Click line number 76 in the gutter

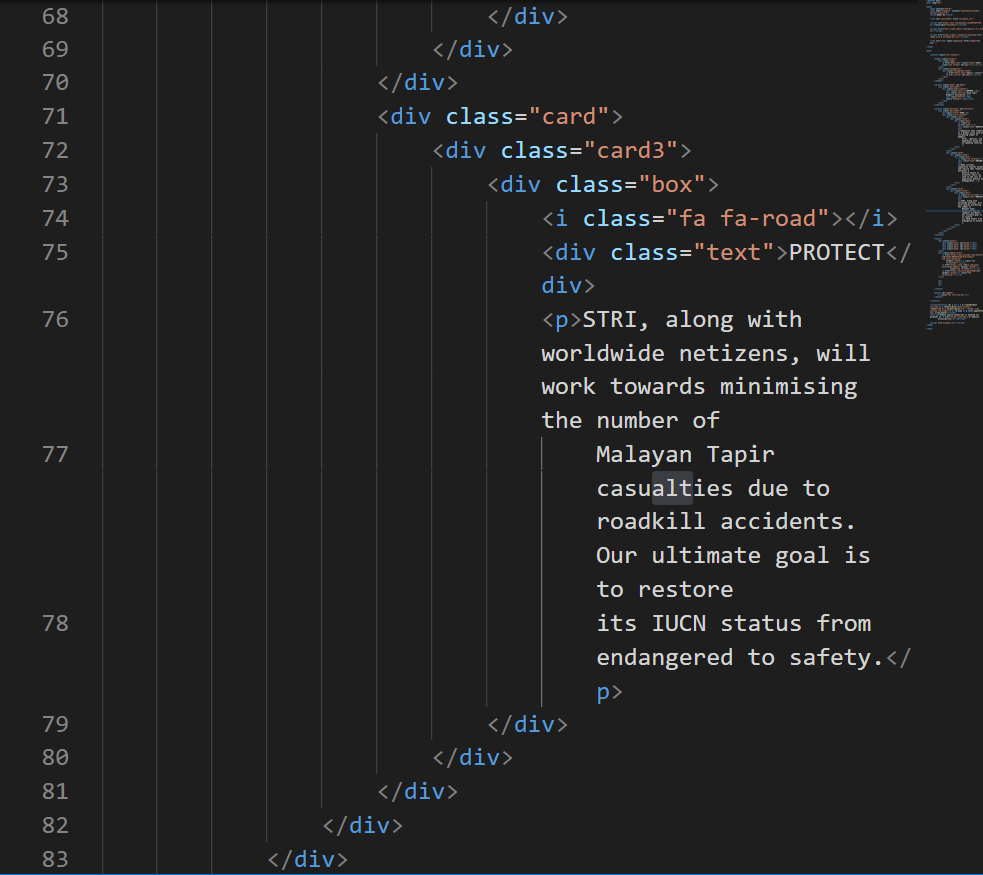[55, 320]
